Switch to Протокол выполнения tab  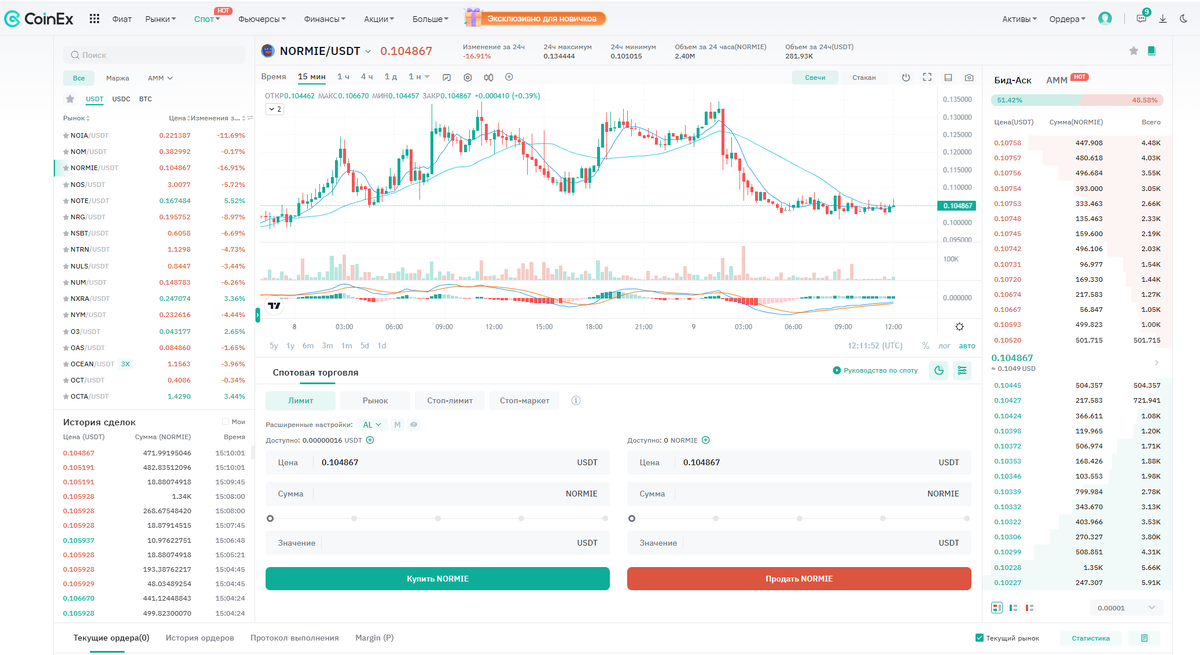pos(295,637)
